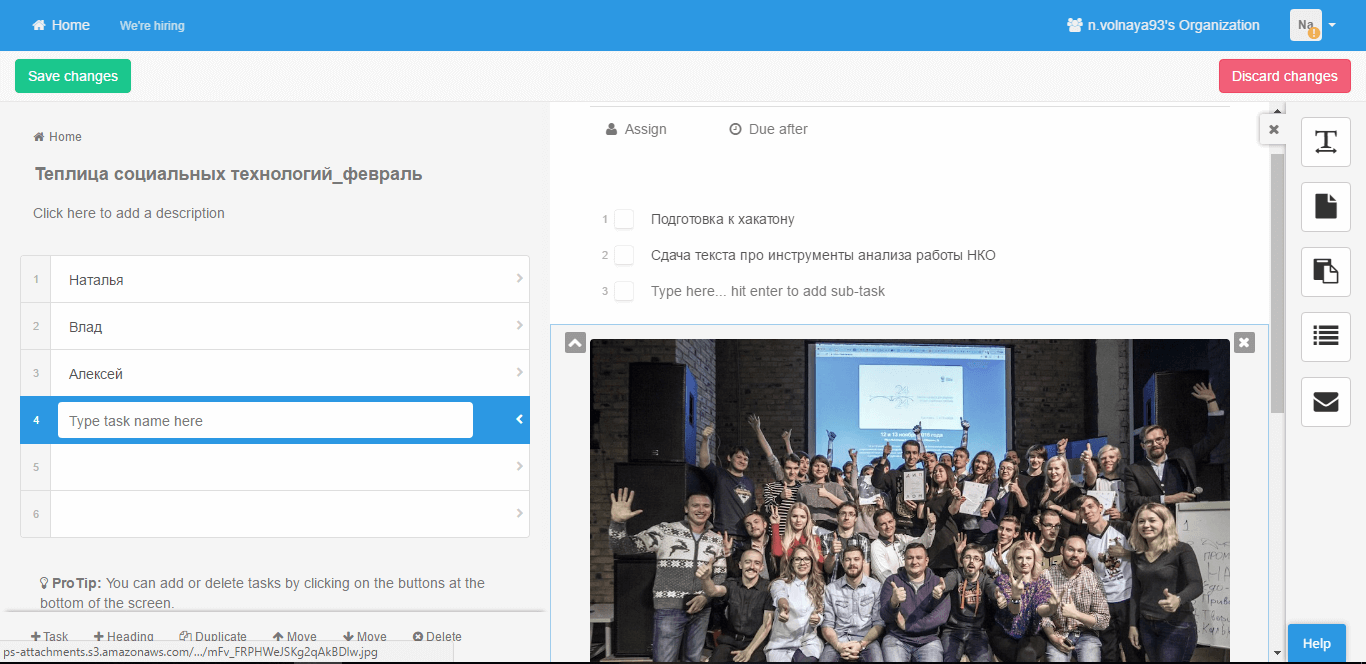Focus the 'Type task name here' field

pyautogui.click(x=265, y=421)
